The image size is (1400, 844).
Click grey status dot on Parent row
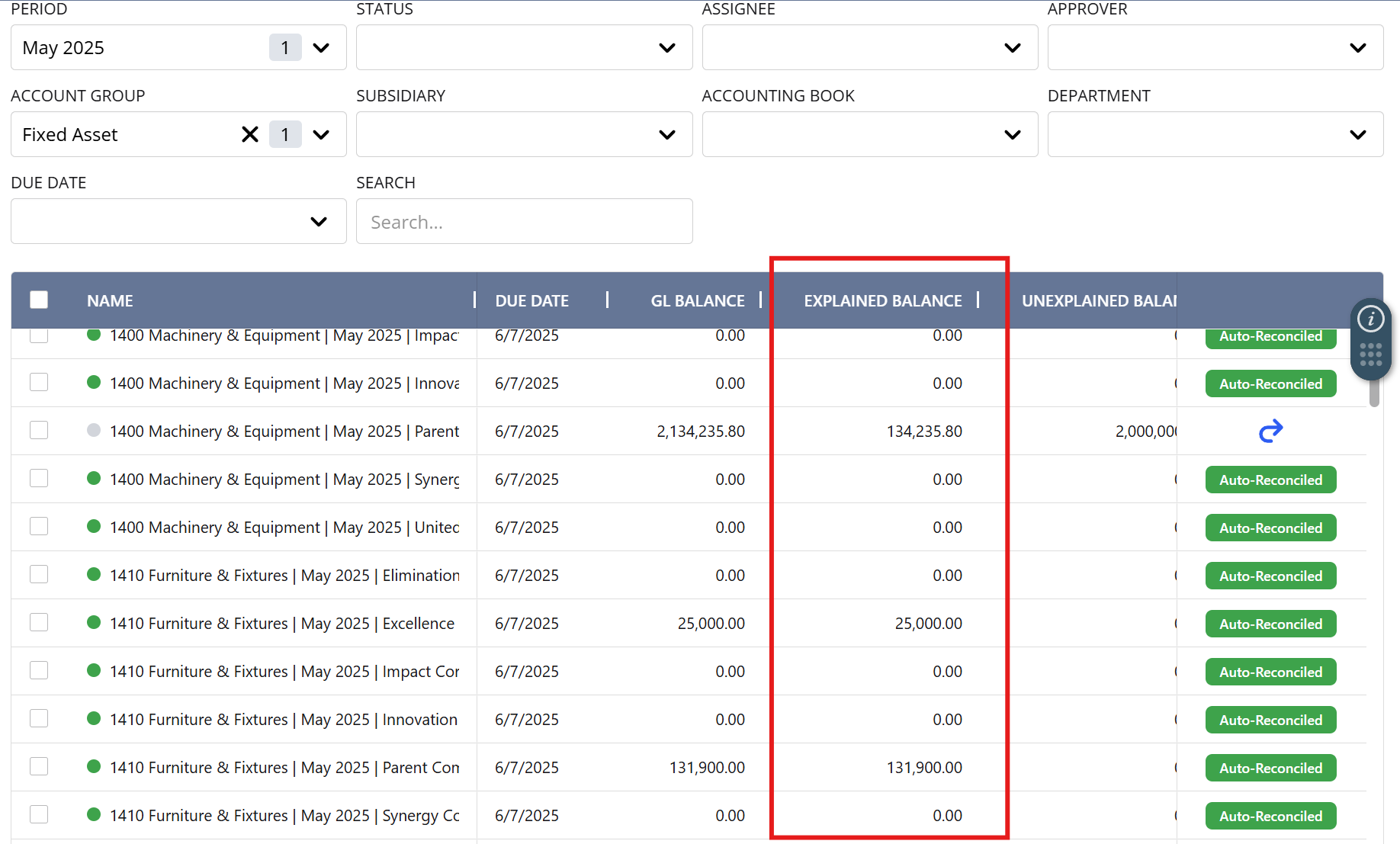coord(94,430)
